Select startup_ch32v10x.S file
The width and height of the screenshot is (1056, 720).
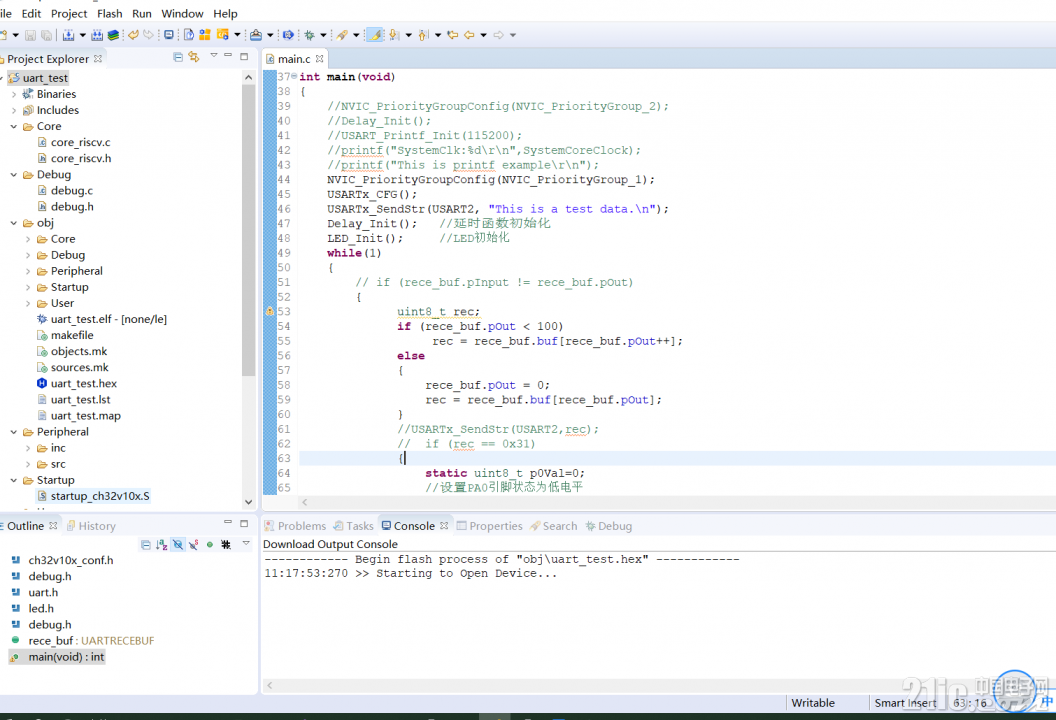[93, 496]
